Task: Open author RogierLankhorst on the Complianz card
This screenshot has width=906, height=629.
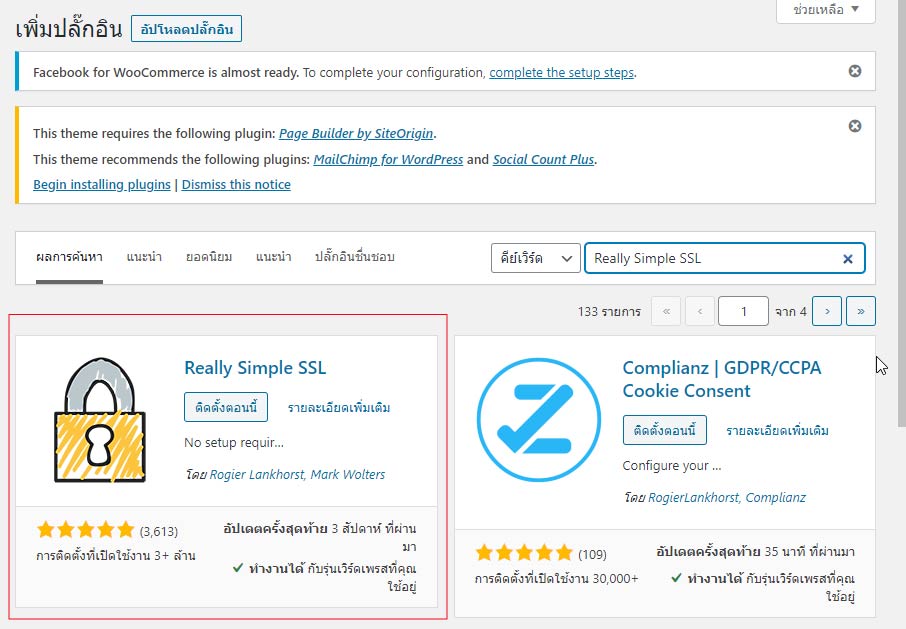Action: click(693, 498)
